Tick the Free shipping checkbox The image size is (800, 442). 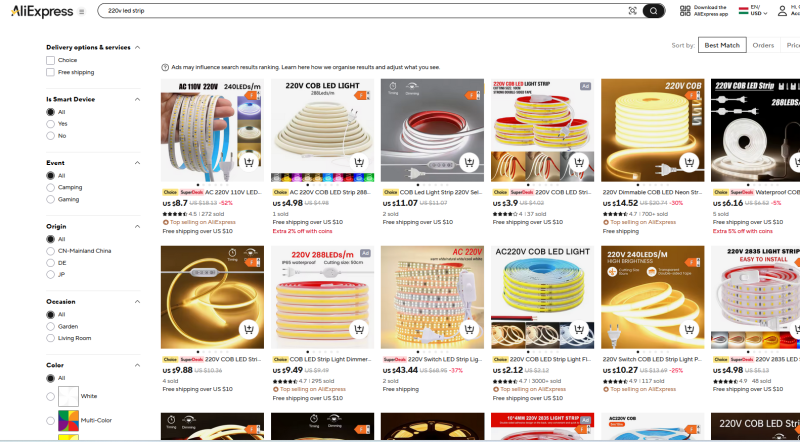(x=50, y=72)
